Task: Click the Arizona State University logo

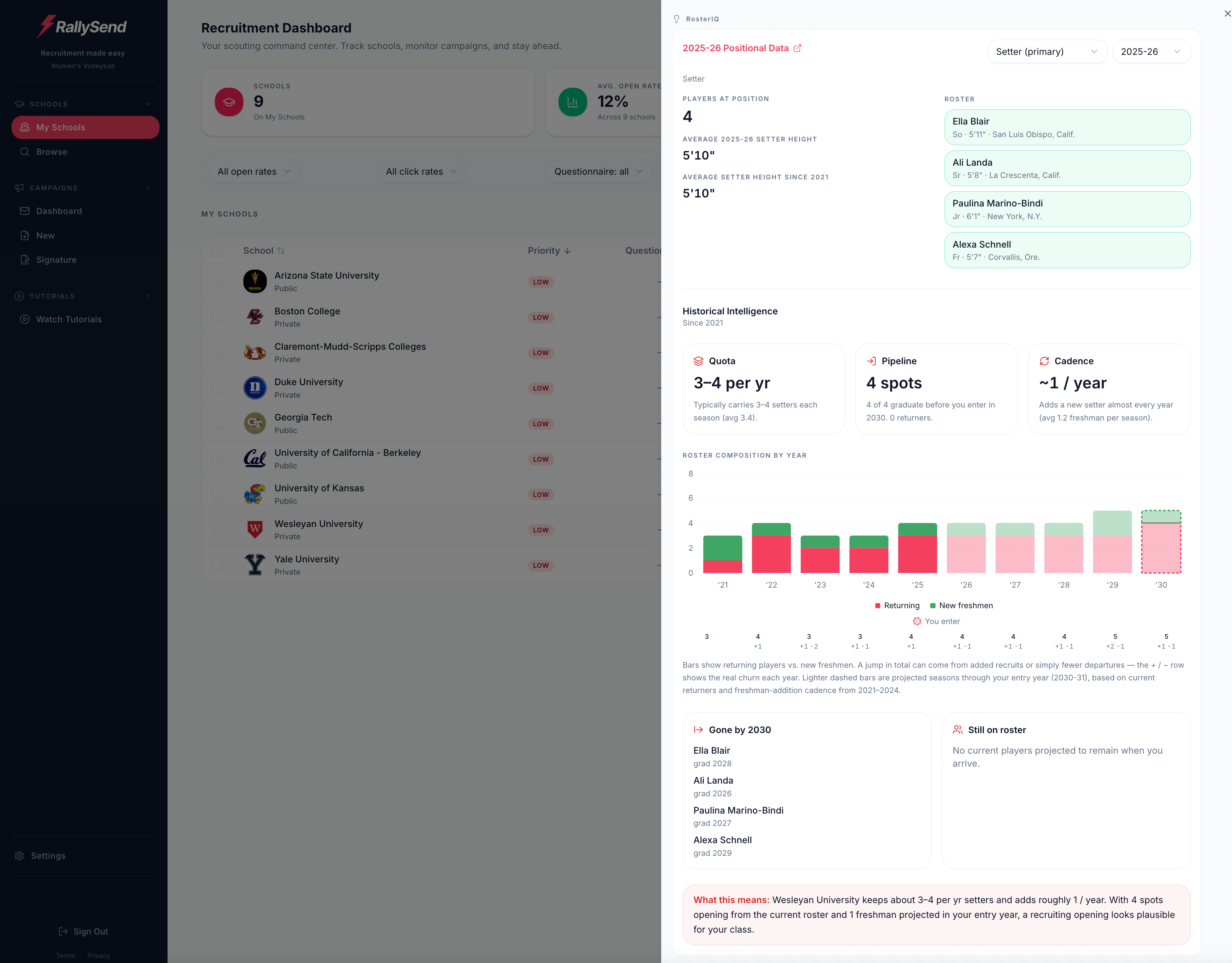Action: click(255, 281)
